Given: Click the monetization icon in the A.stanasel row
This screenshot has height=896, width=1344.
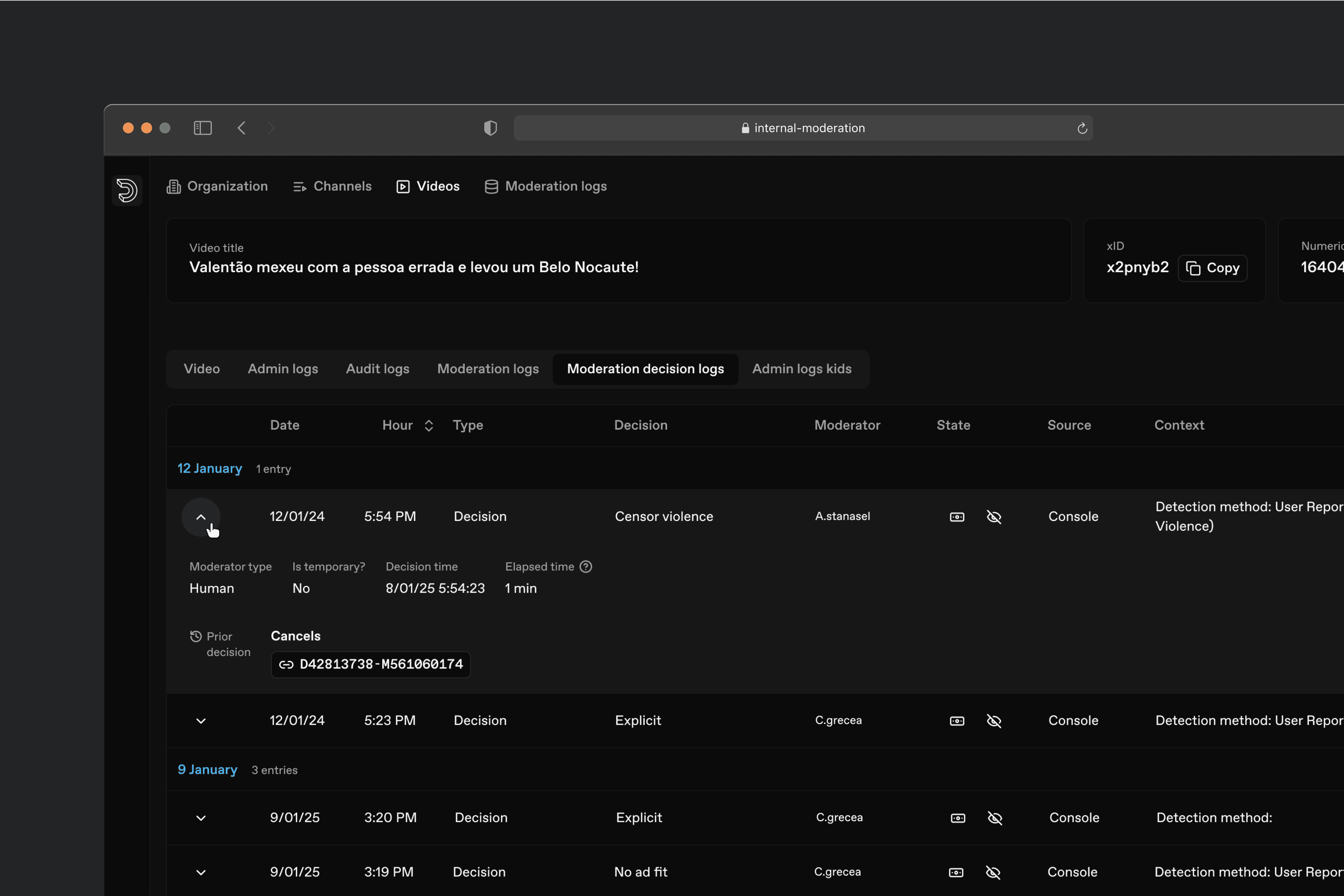Looking at the screenshot, I should [957, 517].
